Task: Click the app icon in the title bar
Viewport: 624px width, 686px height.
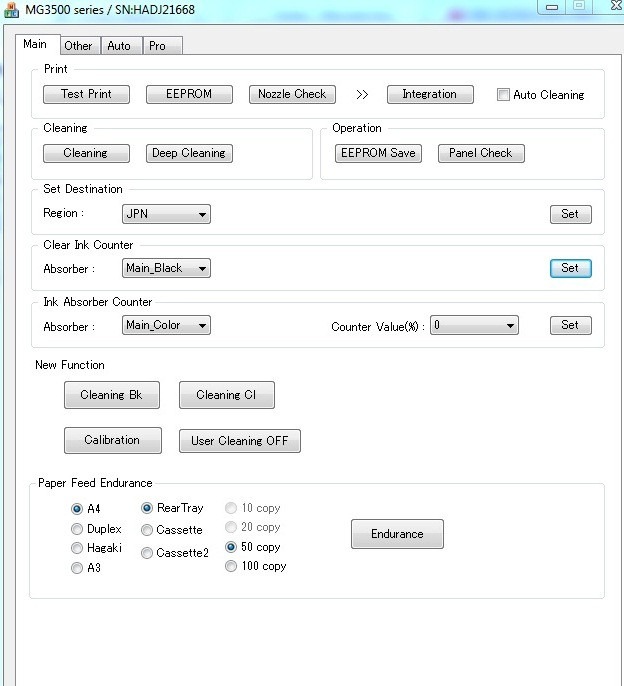Action: 11,9
